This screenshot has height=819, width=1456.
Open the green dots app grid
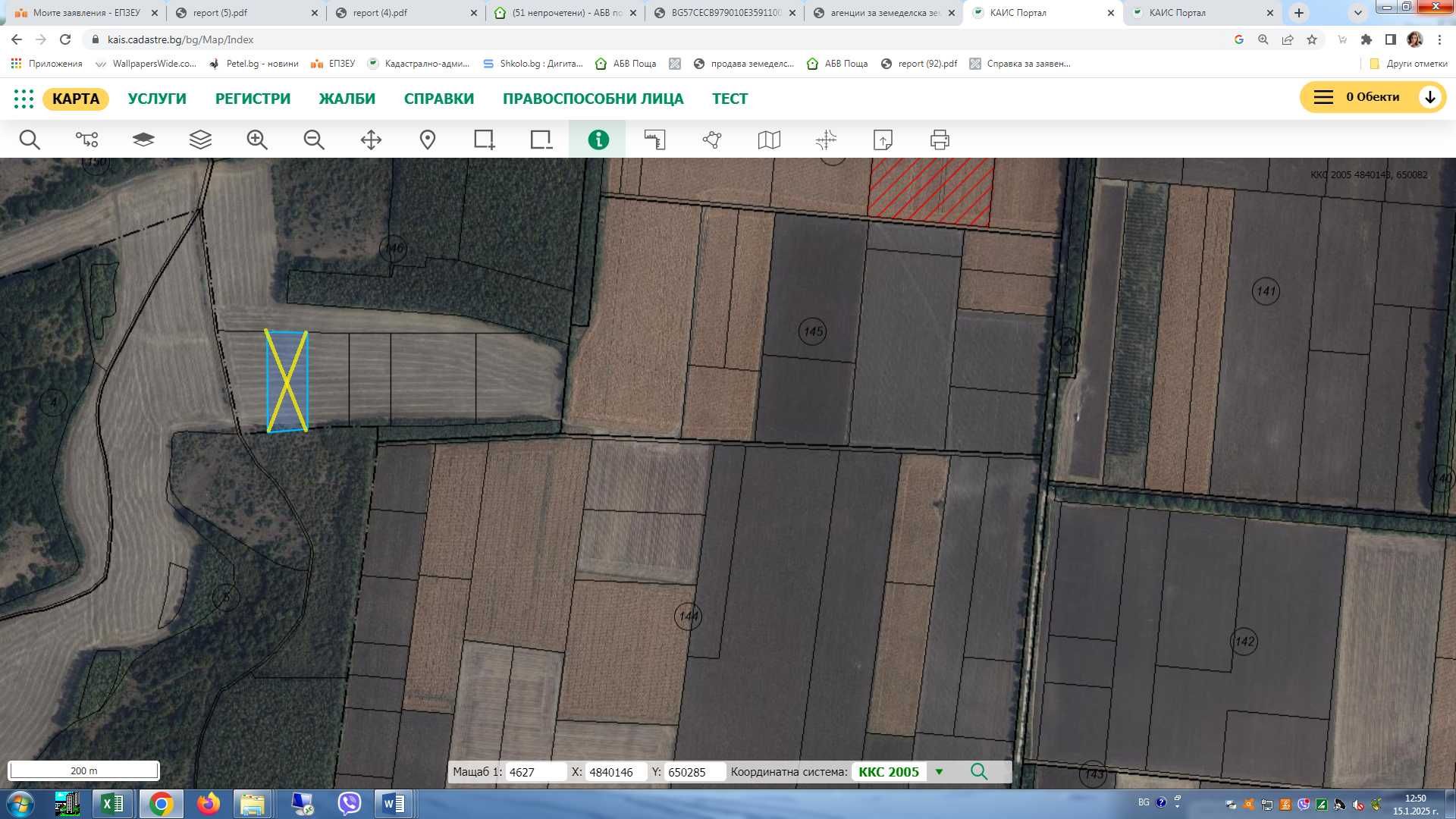[x=24, y=99]
